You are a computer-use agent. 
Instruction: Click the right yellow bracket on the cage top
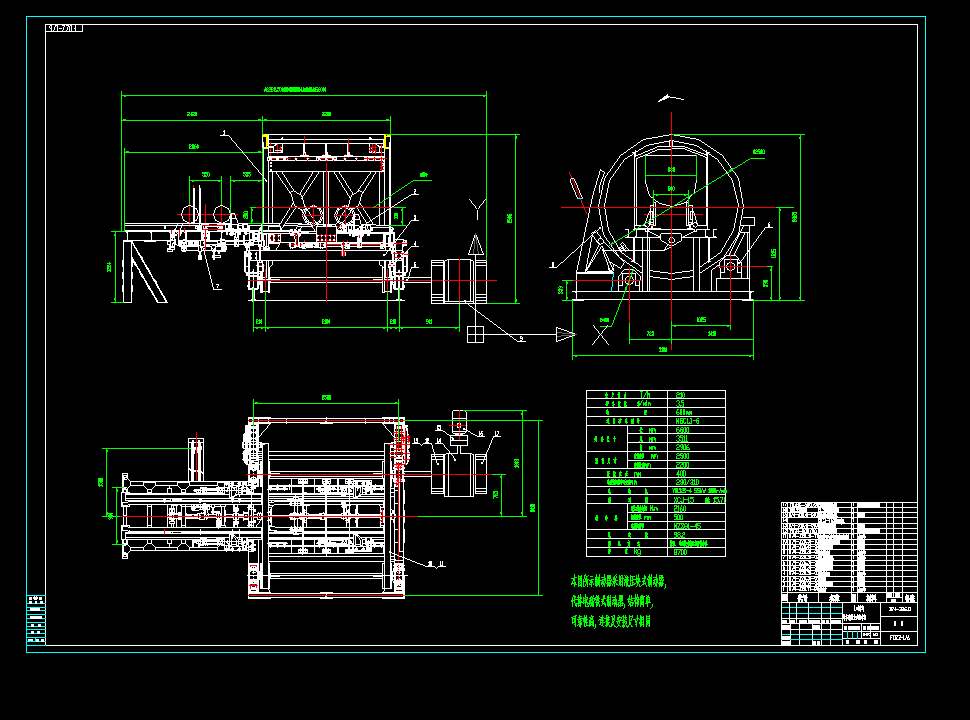coord(387,141)
